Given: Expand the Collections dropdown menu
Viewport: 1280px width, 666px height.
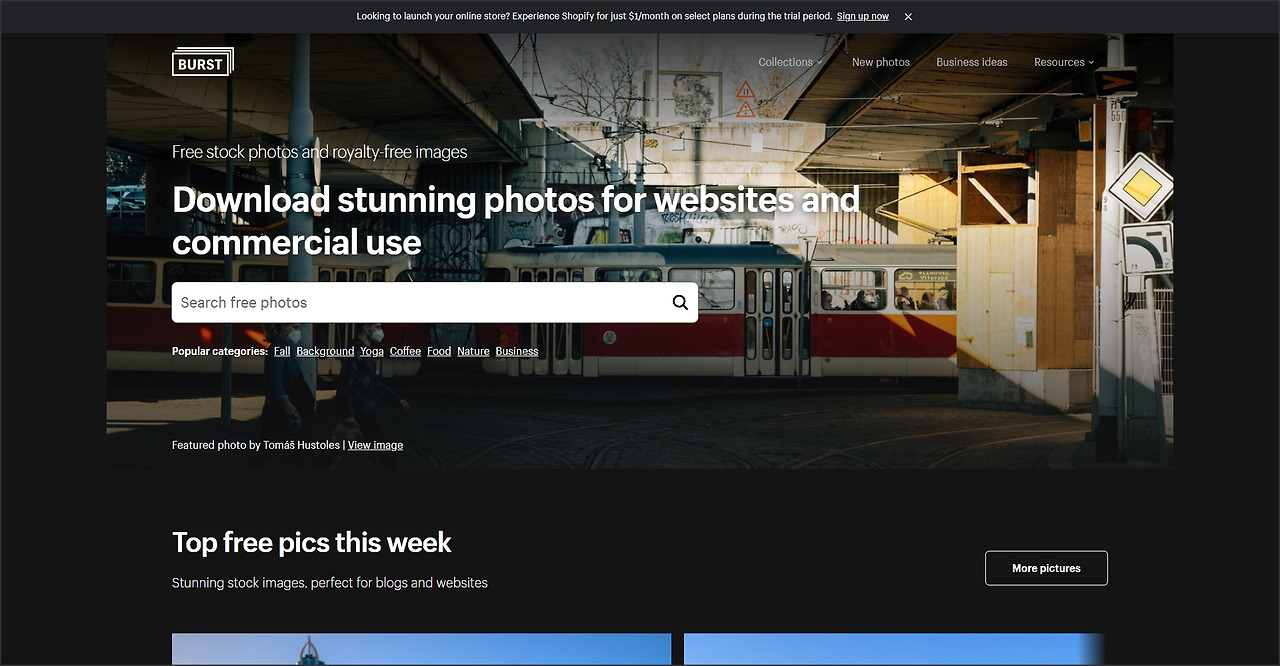Looking at the screenshot, I should click(790, 62).
